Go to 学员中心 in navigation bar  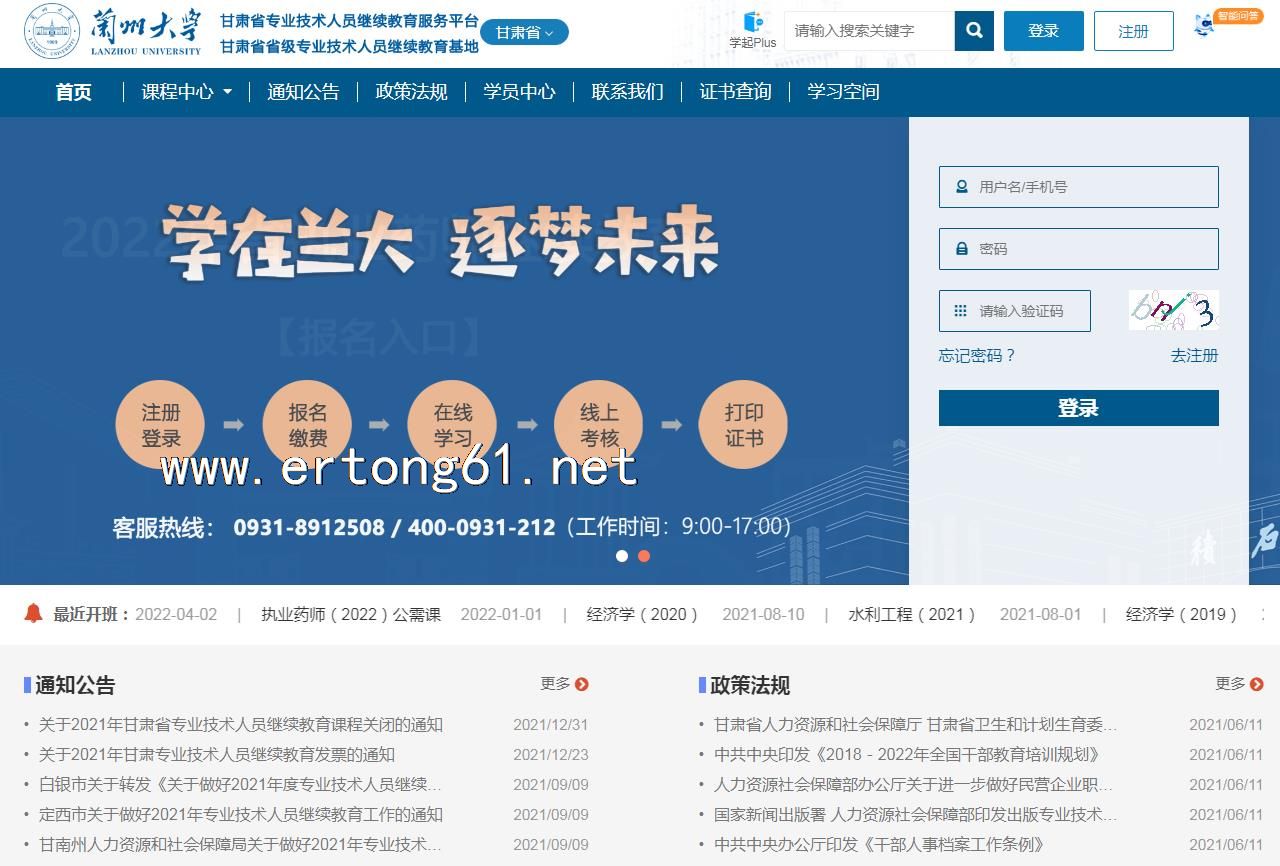pyautogui.click(x=519, y=92)
